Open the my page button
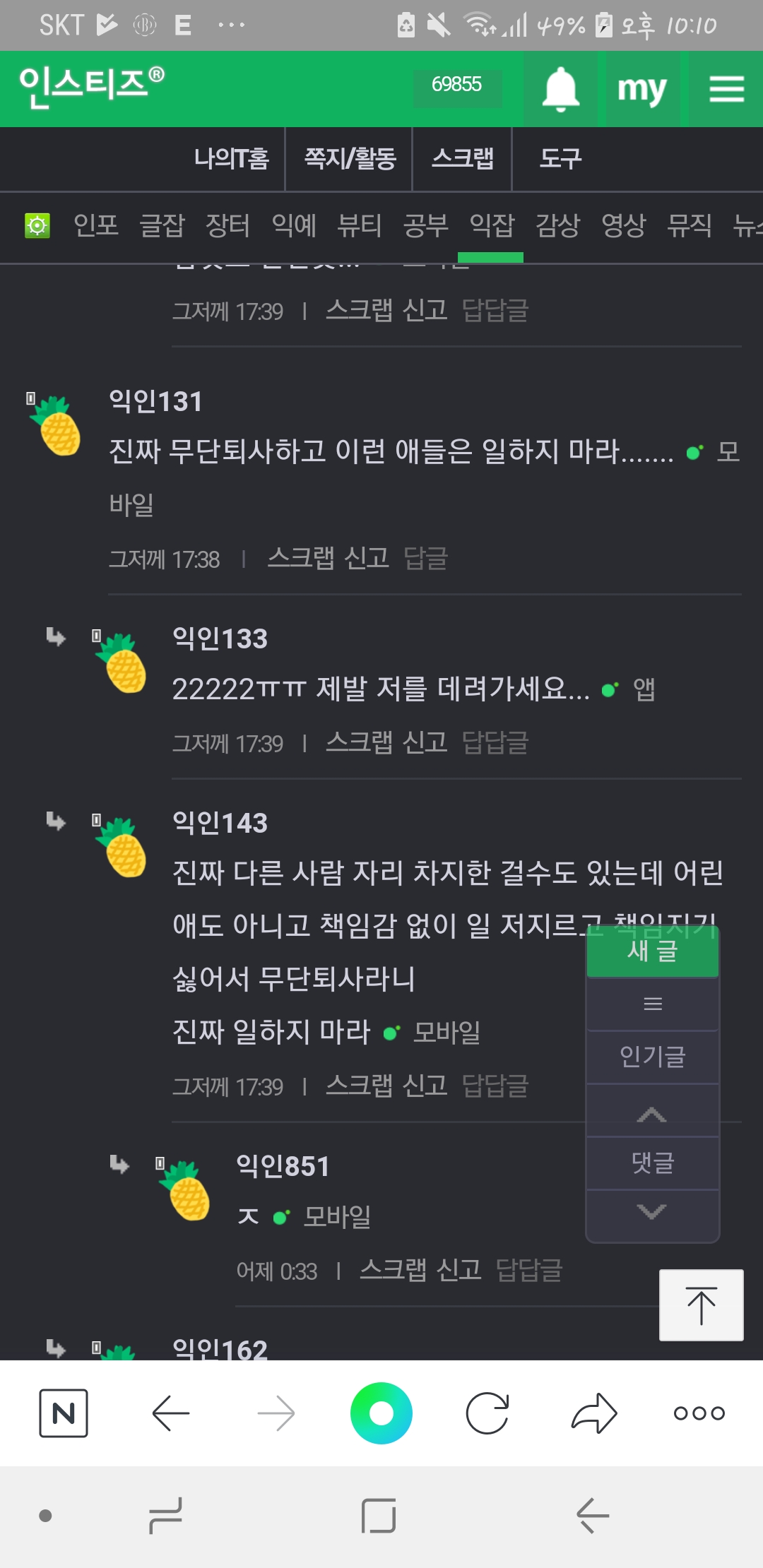 pyautogui.click(x=641, y=89)
